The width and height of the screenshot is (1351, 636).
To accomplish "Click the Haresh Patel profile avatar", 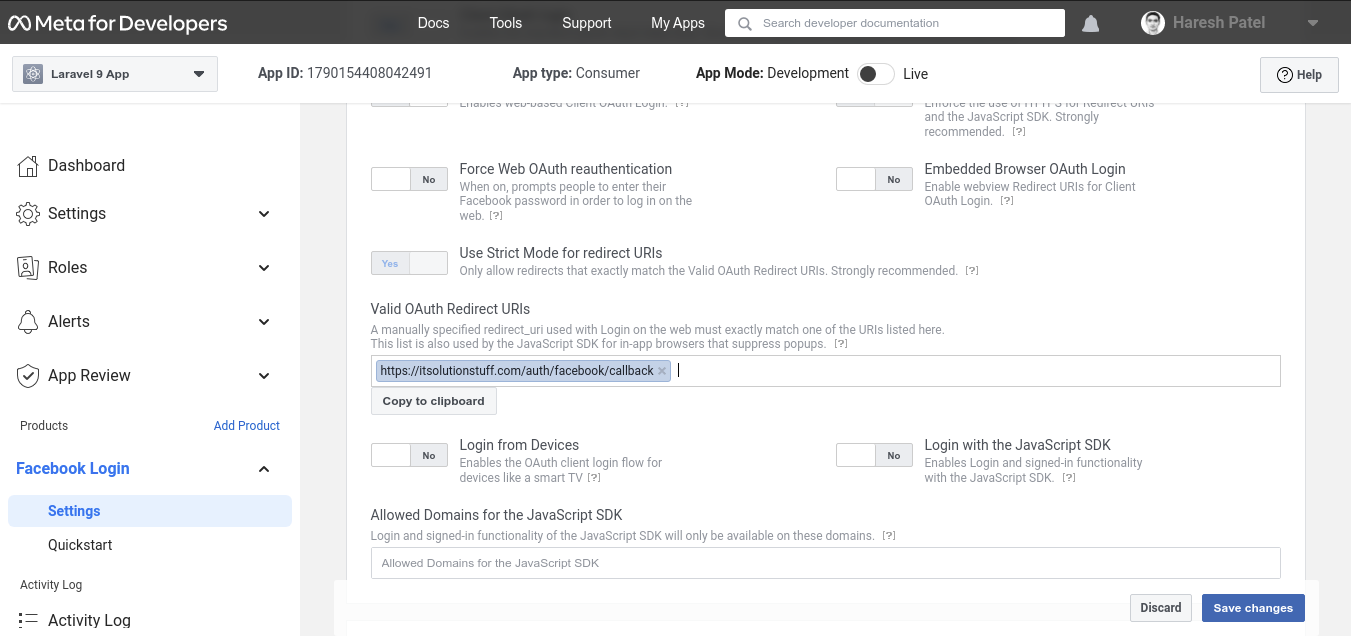I will pyautogui.click(x=1153, y=23).
